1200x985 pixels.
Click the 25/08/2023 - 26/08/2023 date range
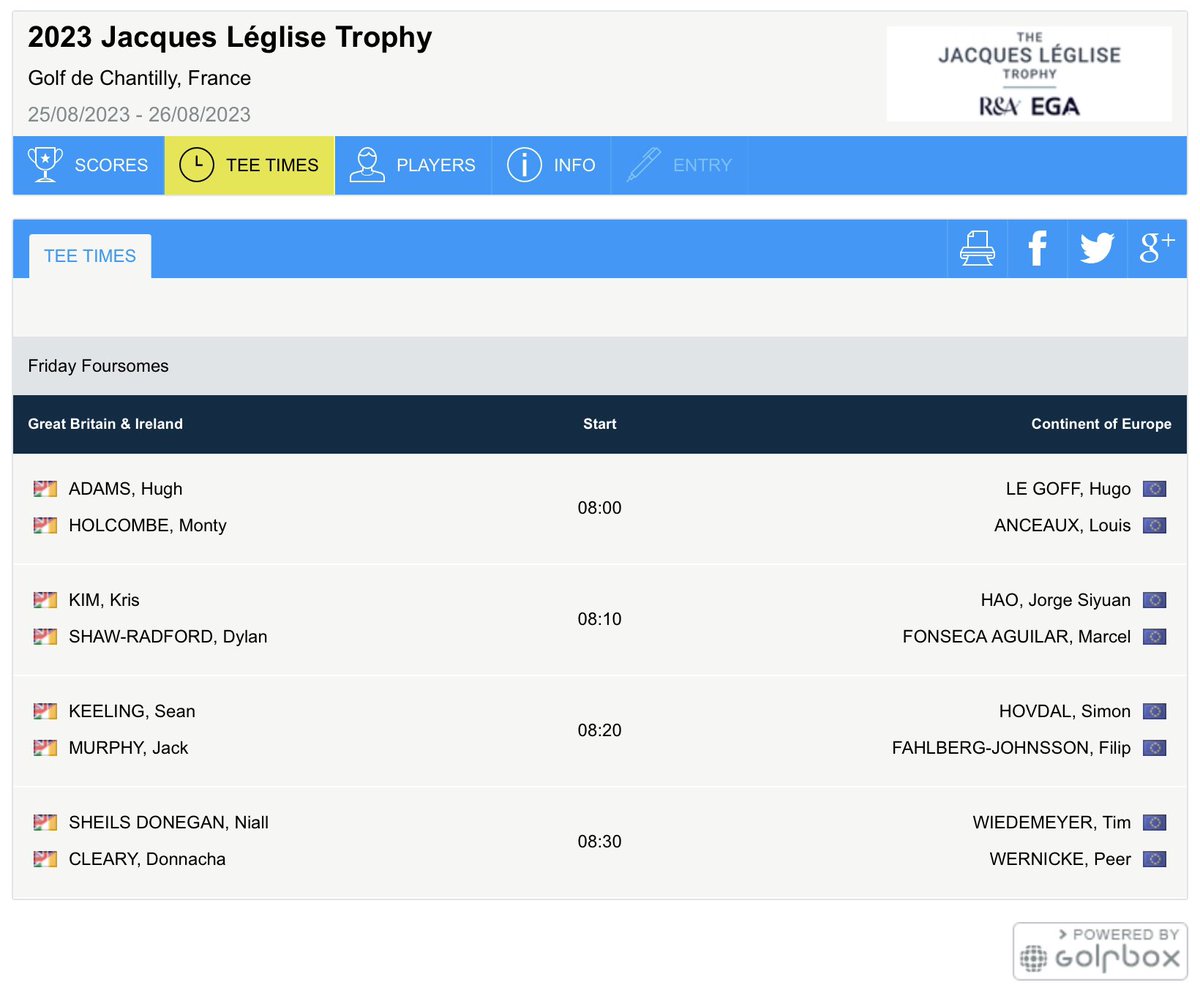pos(139,114)
